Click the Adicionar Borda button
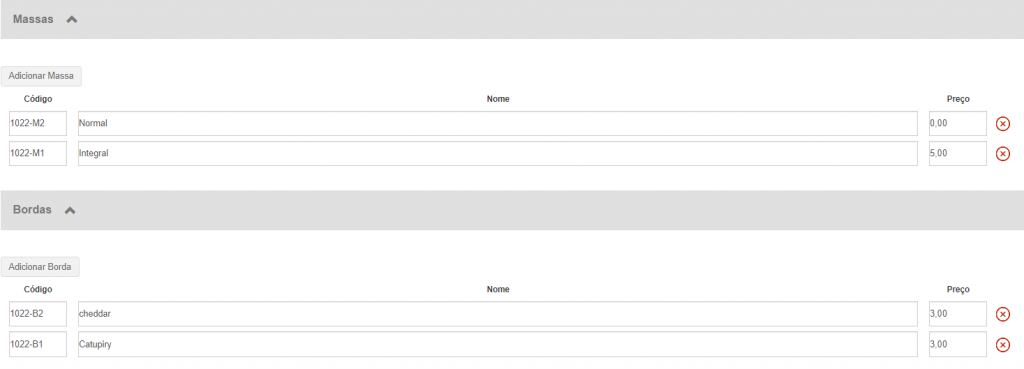 (x=40, y=266)
